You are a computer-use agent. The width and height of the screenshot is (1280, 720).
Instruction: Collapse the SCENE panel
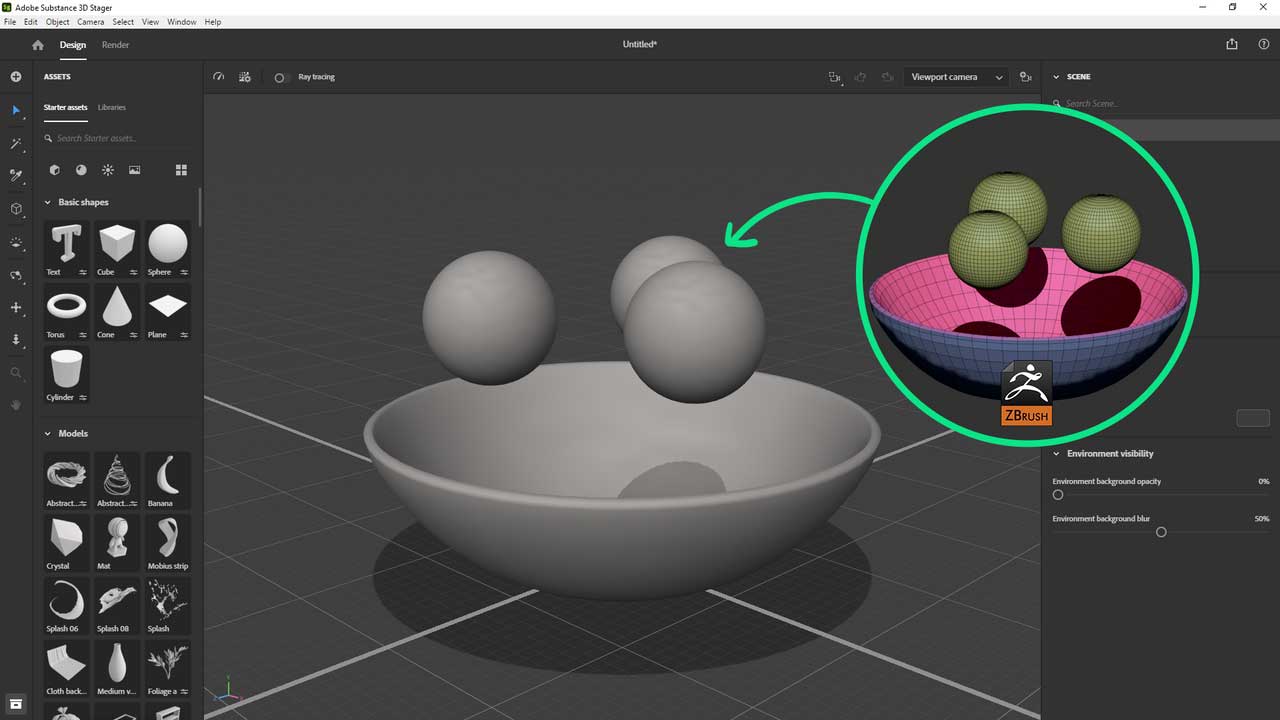point(1056,77)
